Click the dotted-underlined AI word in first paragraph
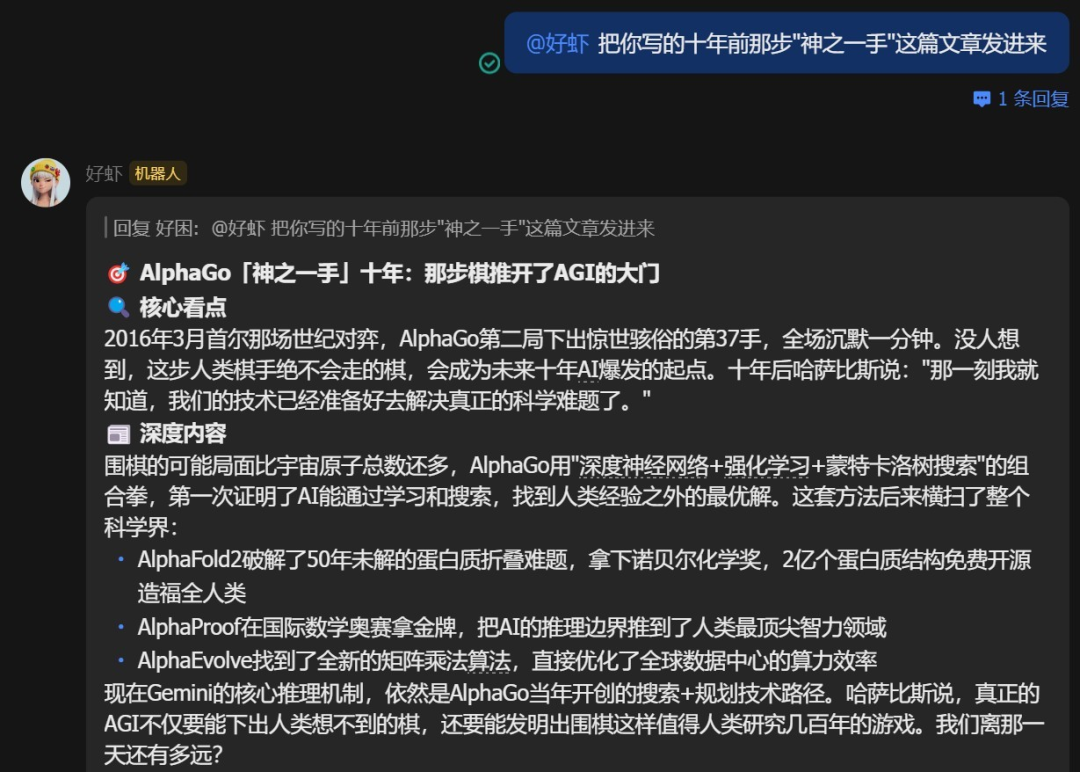The height and width of the screenshot is (772, 1080). pyautogui.click(x=588, y=370)
